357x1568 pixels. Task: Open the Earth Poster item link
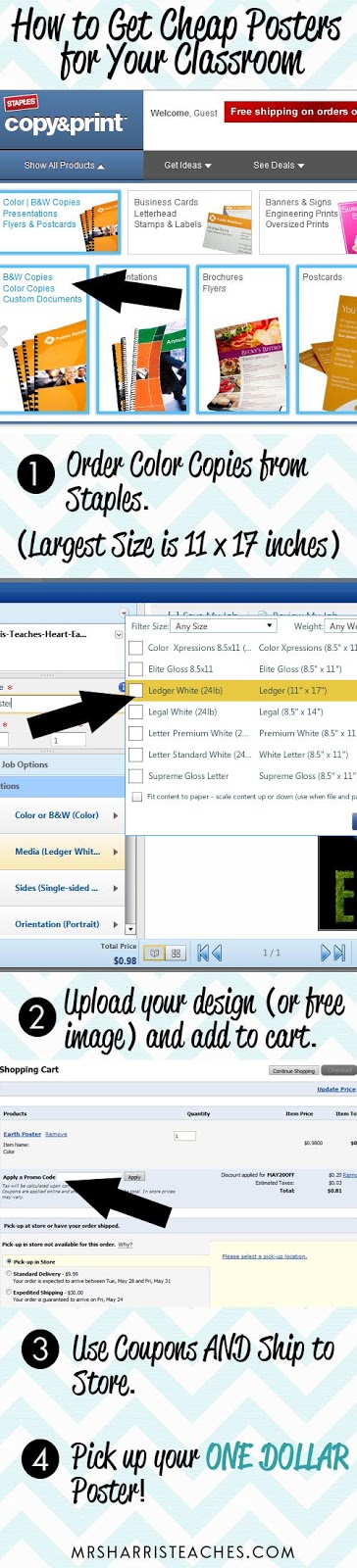23,1134
